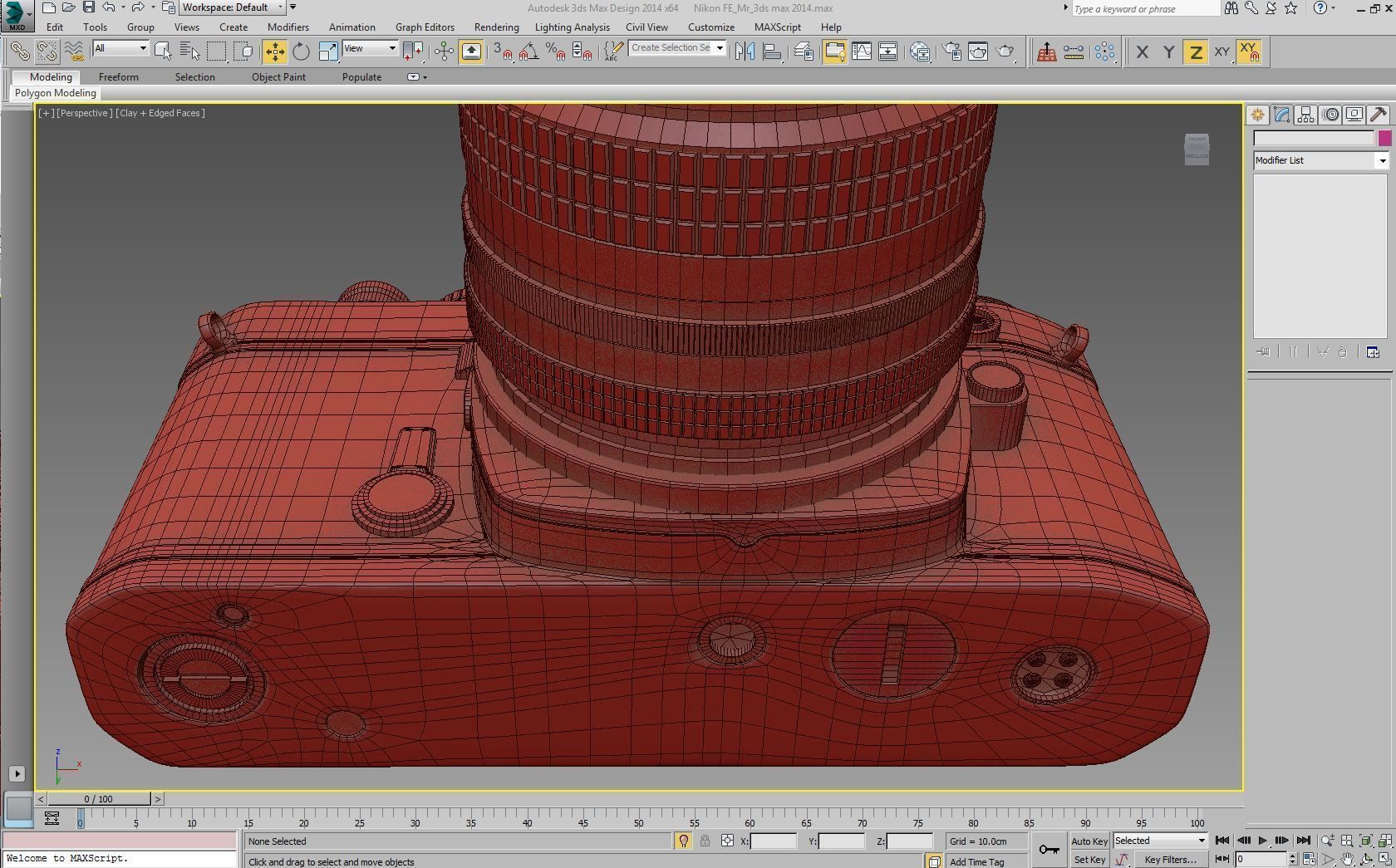The width and height of the screenshot is (1396, 868).
Task: Open the Material Editor icon
Action: [919, 51]
